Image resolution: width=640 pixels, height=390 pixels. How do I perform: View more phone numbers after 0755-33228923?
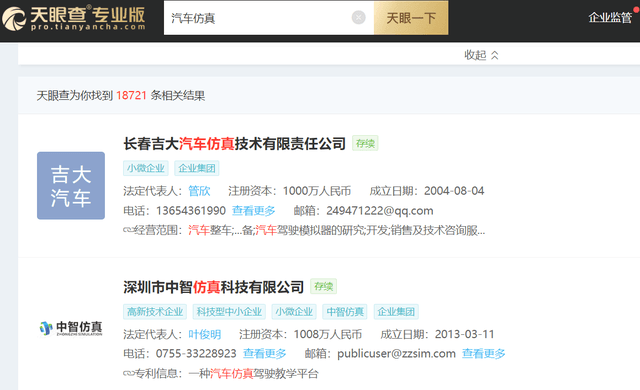coord(264,354)
